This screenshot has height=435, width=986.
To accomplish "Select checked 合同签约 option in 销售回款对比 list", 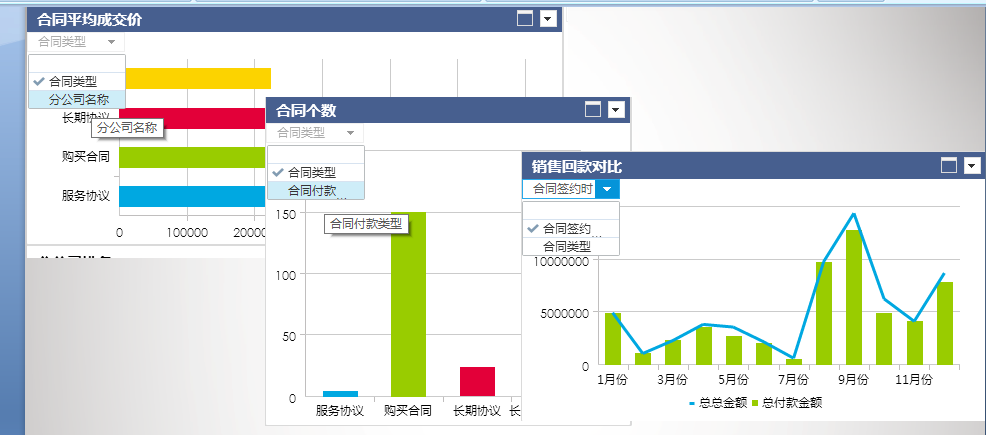I will (566, 228).
